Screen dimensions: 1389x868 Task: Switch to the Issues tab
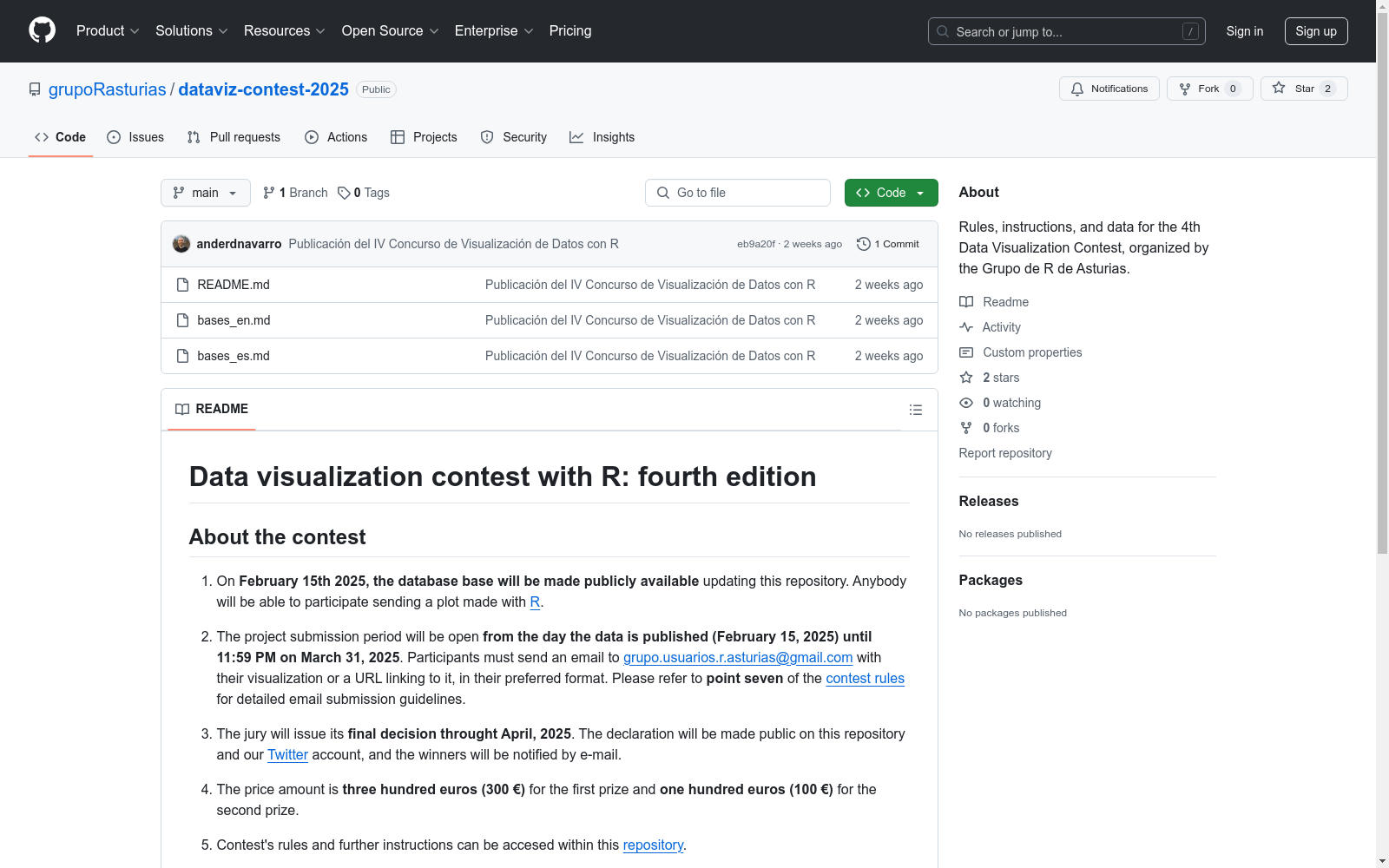tap(135, 137)
